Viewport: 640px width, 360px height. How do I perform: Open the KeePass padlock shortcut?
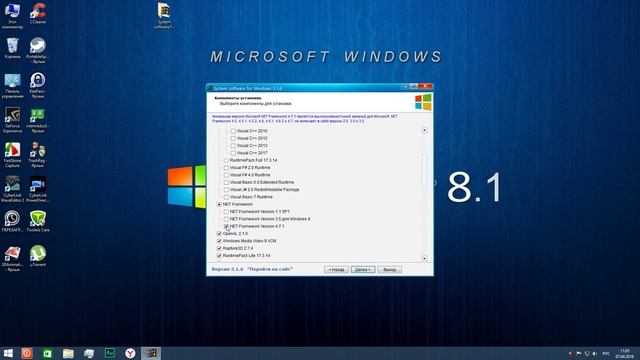coord(38,86)
